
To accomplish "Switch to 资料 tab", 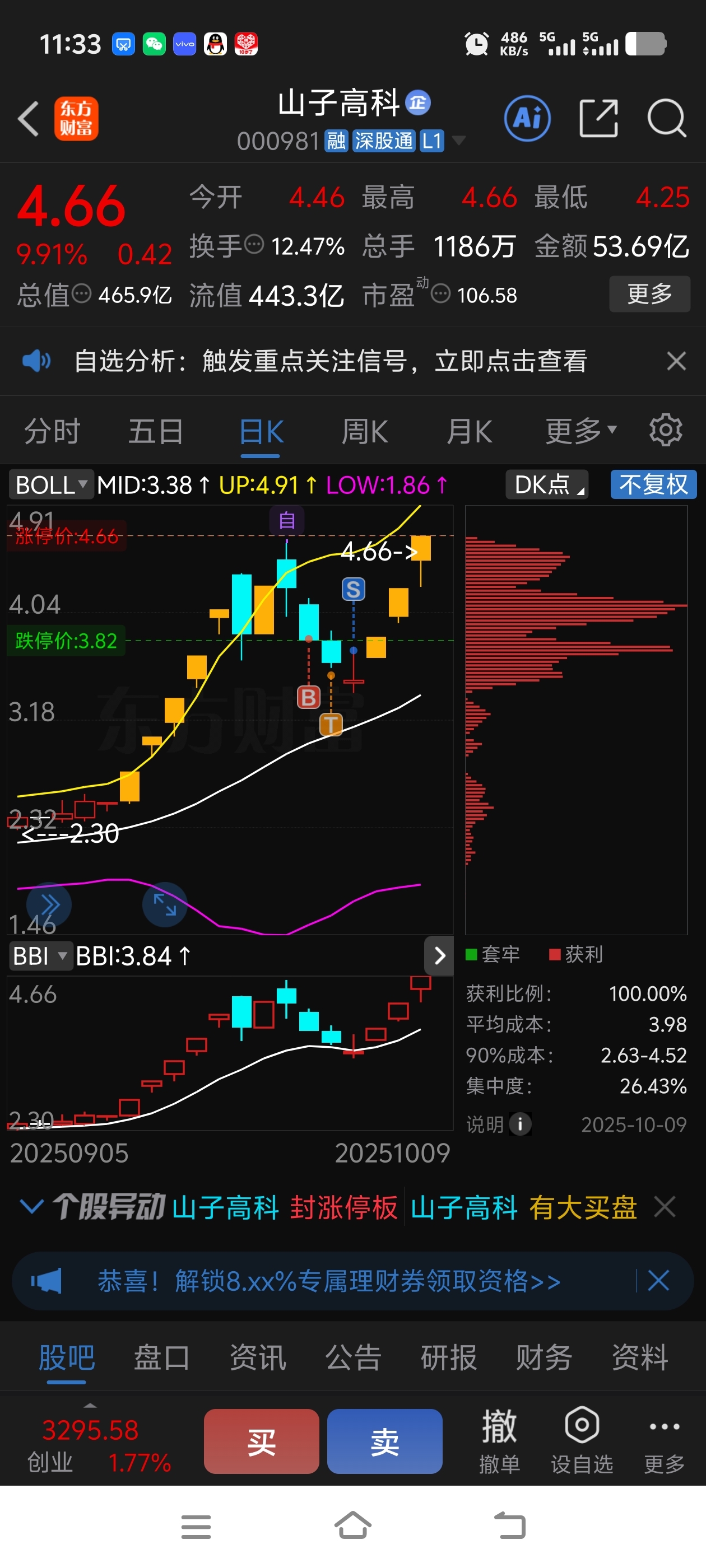I will point(640,1357).
